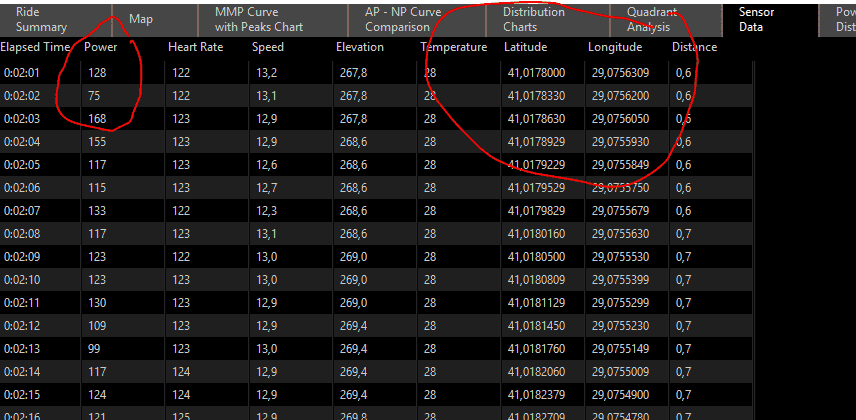Viewport: 856px width, 420px height.
Task: Click the power value 168 cell
Action: pyautogui.click(x=97, y=118)
